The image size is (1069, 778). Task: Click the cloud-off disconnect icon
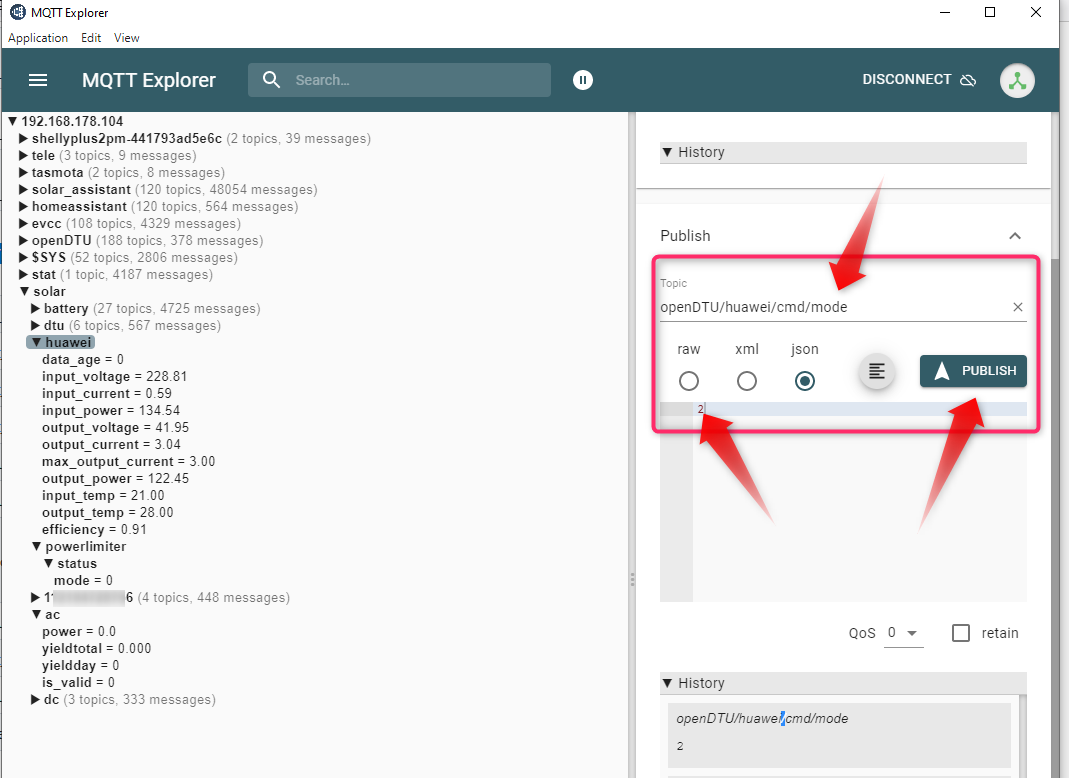(x=967, y=80)
